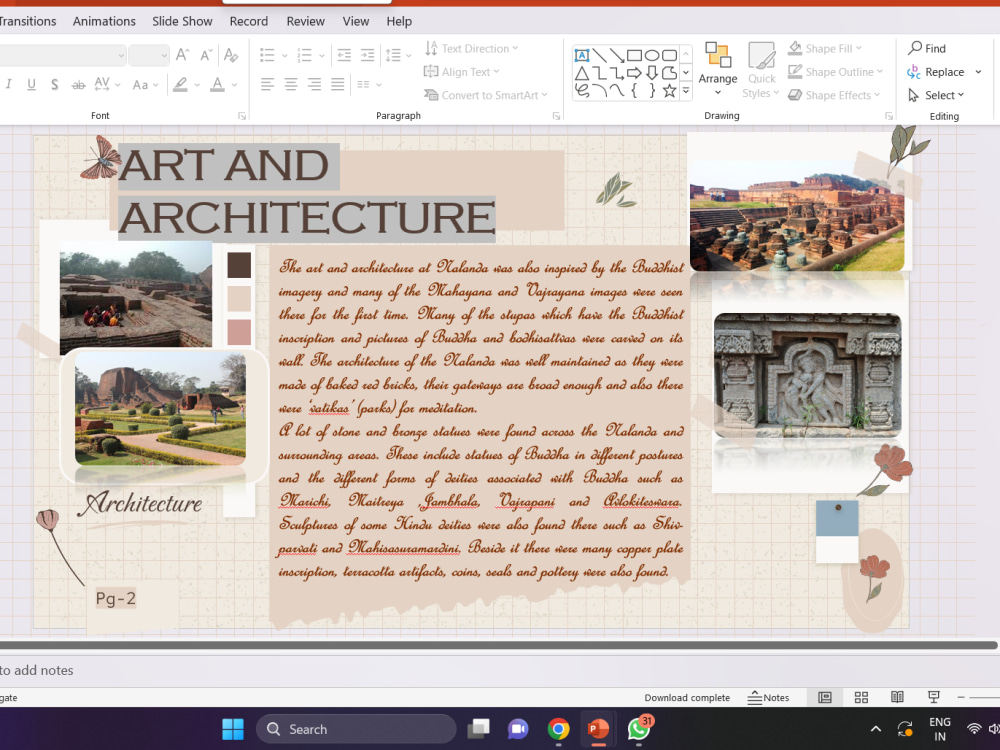
Task: Select the Triangle shape in gallery
Action: pos(582,73)
